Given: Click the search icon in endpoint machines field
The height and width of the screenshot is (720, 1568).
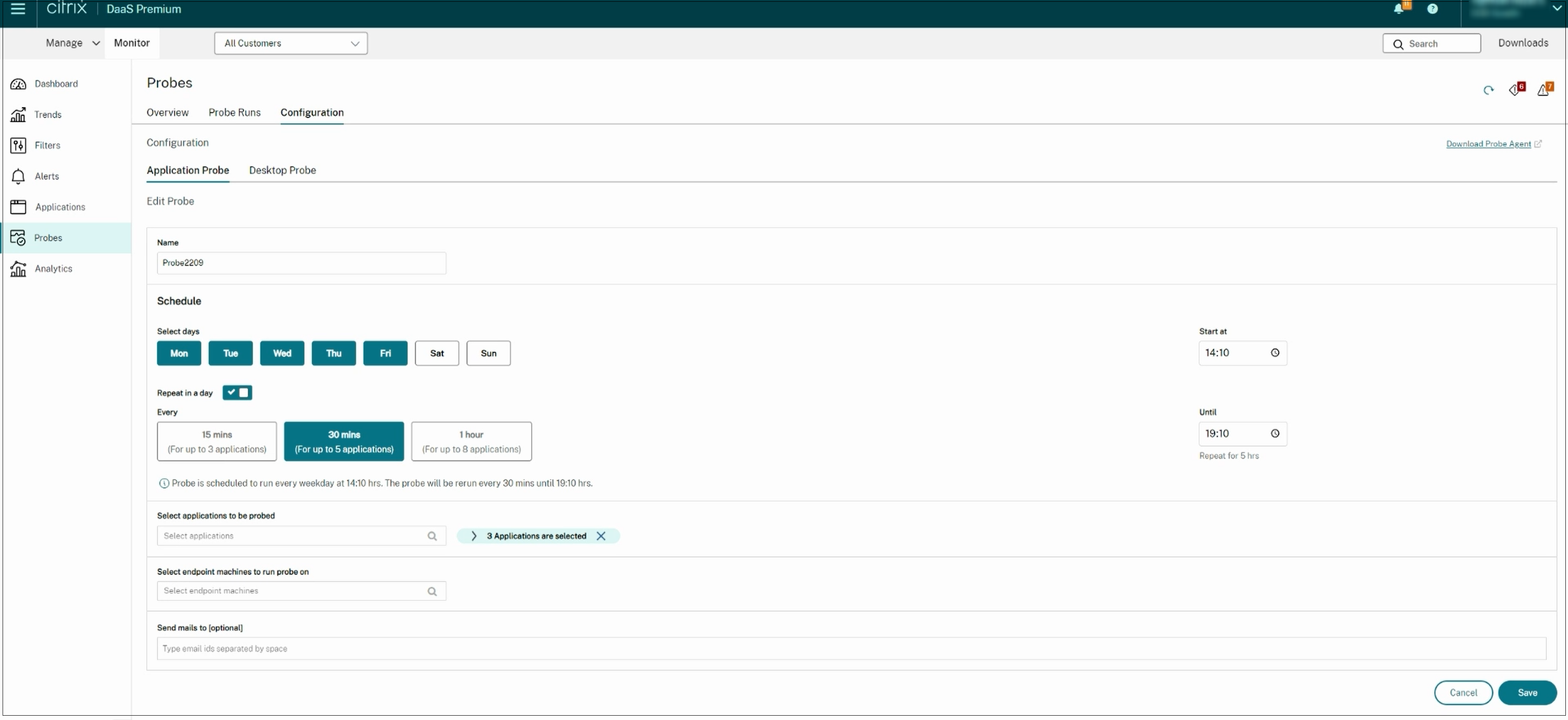Looking at the screenshot, I should click(432, 591).
